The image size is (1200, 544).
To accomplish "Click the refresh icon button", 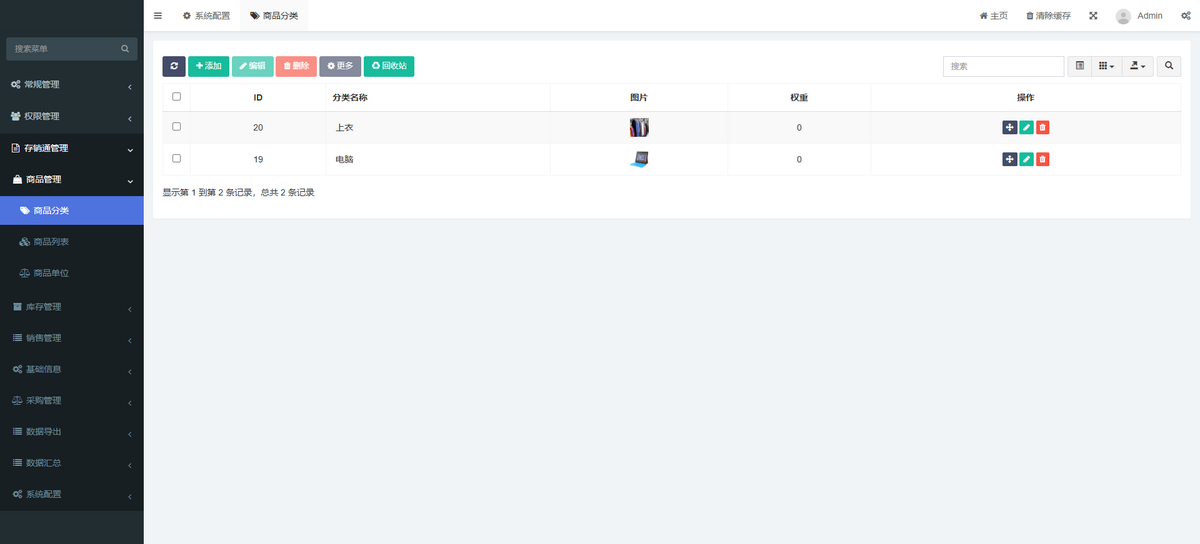I will pos(174,66).
